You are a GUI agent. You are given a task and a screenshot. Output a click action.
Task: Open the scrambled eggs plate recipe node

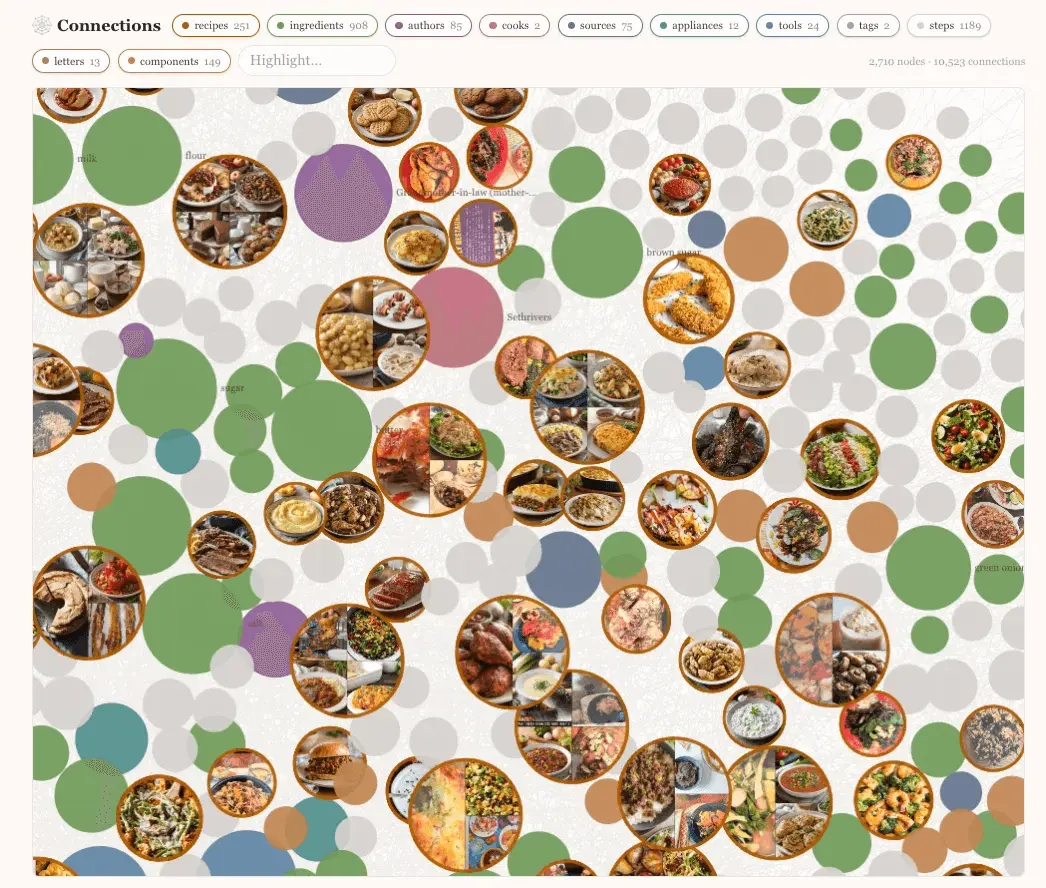click(x=418, y=243)
